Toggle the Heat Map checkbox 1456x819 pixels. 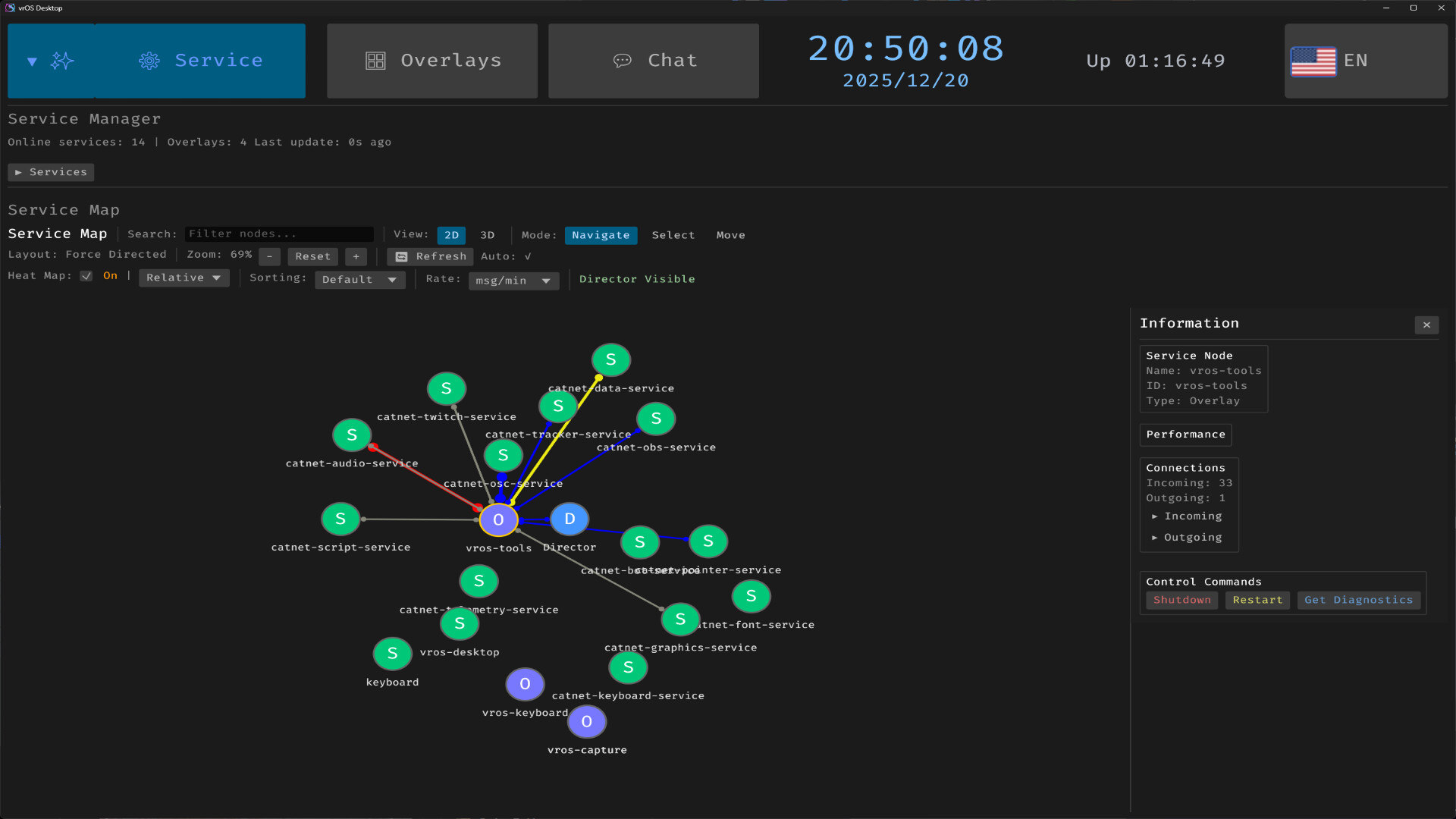pyautogui.click(x=86, y=276)
